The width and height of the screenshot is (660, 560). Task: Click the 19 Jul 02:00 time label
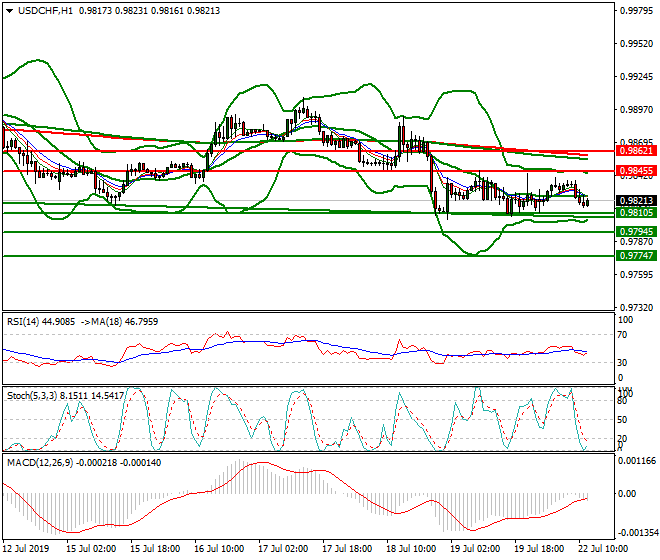pyautogui.click(x=475, y=549)
